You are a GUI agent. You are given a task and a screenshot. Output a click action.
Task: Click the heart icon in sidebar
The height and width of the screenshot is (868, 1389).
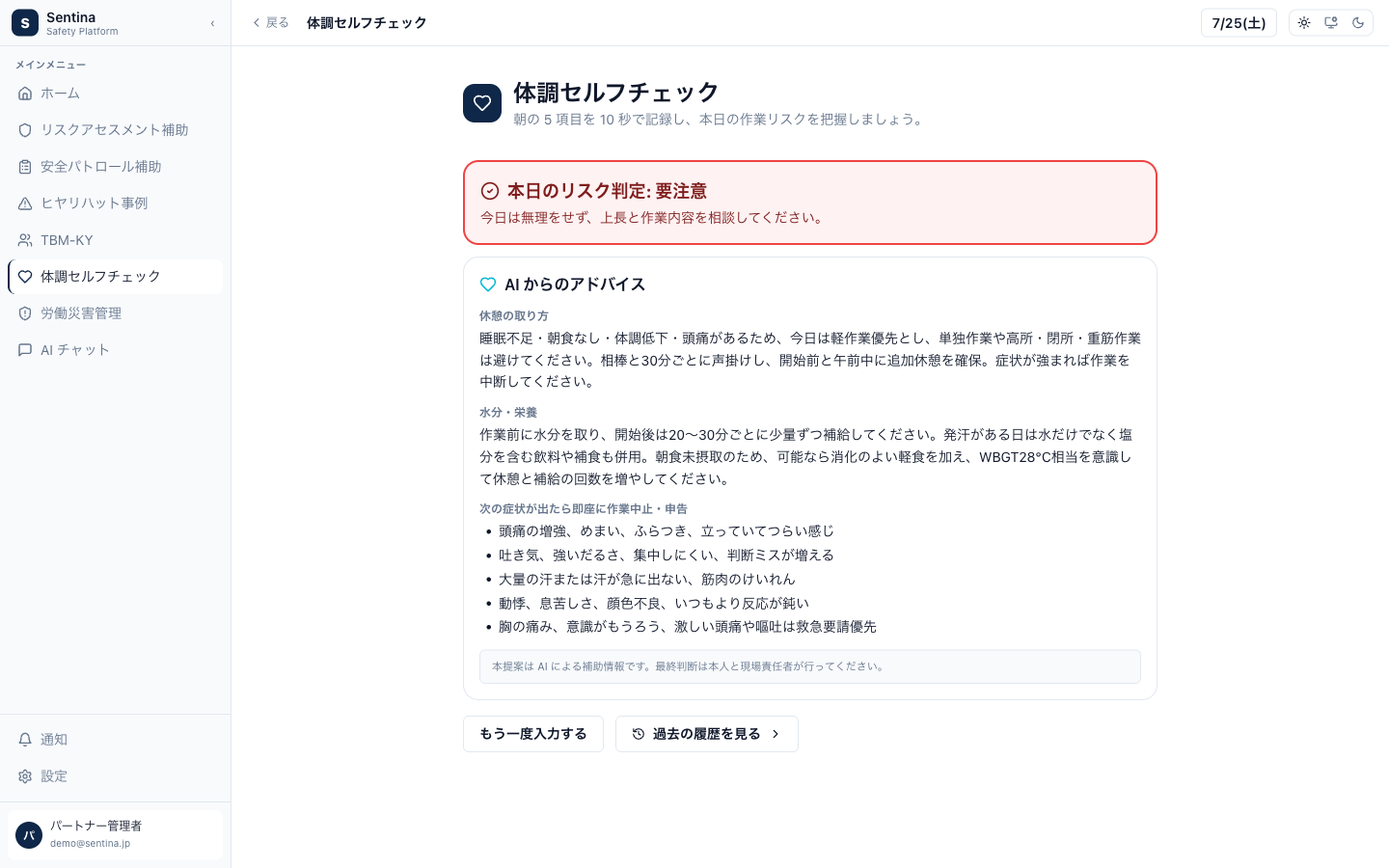[x=25, y=277]
